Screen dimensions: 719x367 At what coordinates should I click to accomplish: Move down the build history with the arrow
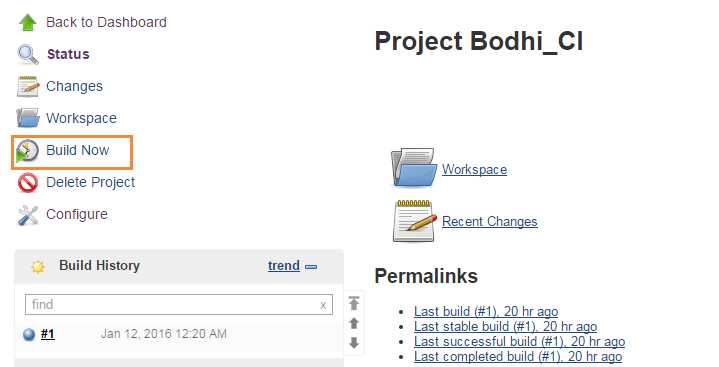pos(354,343)
